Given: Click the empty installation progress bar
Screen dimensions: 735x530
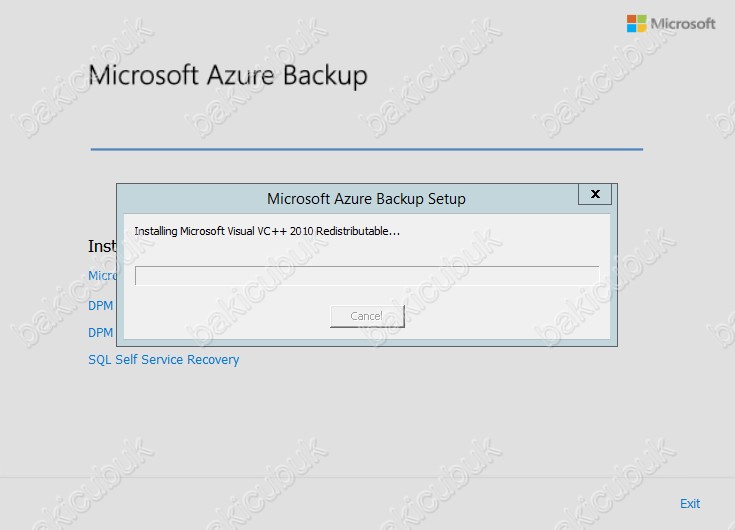Looking at the screenshot, I should (x=367, y=276).
